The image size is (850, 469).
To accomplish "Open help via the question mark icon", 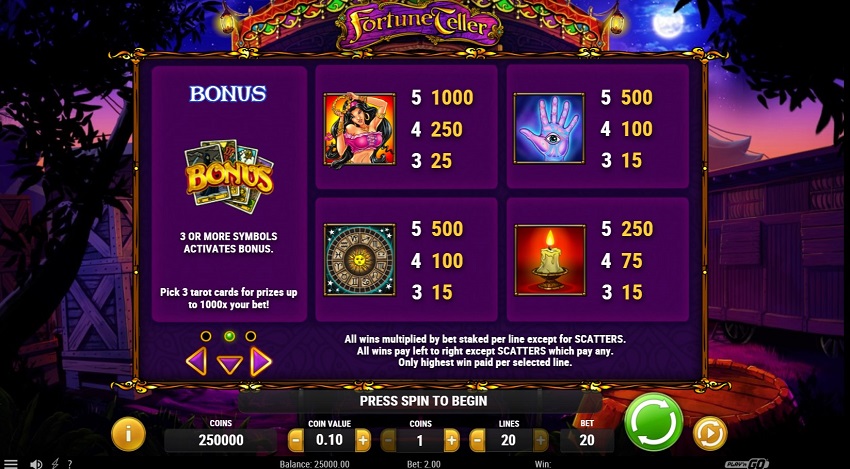I will (70, 464).
